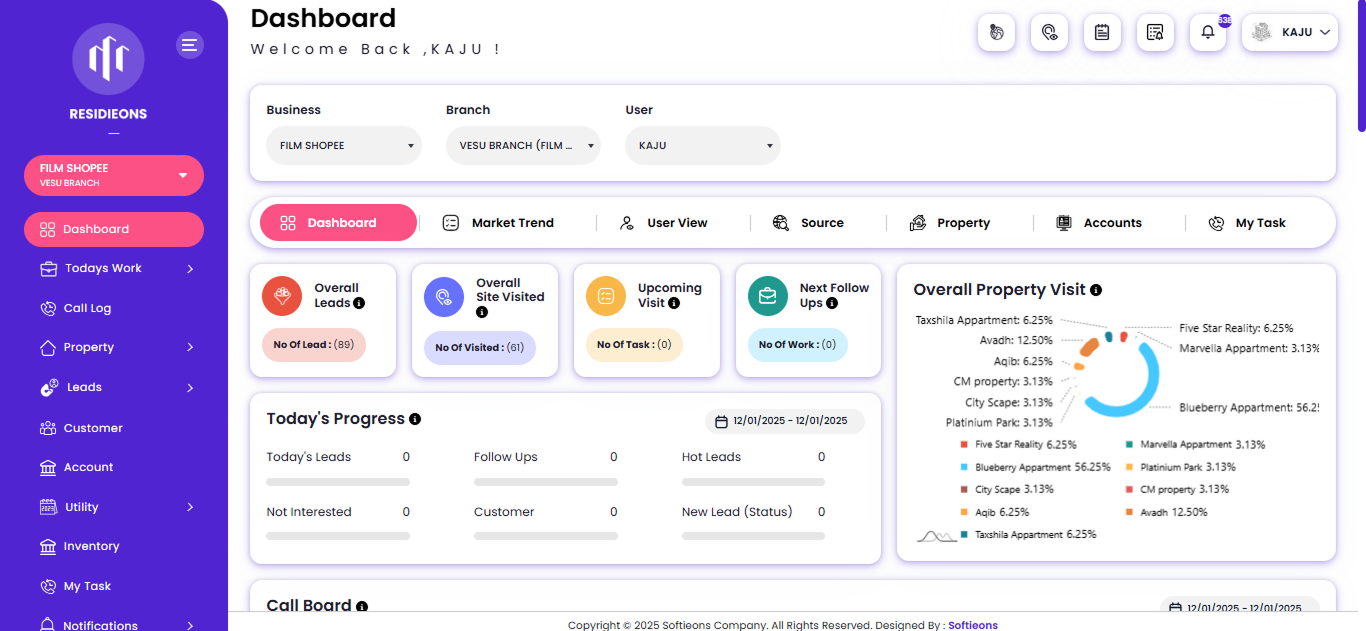The height and width of the screenshot is (631, 1366).
Task: Toggle the sidebar collapse hamburger button
Action: coord(190,44)
